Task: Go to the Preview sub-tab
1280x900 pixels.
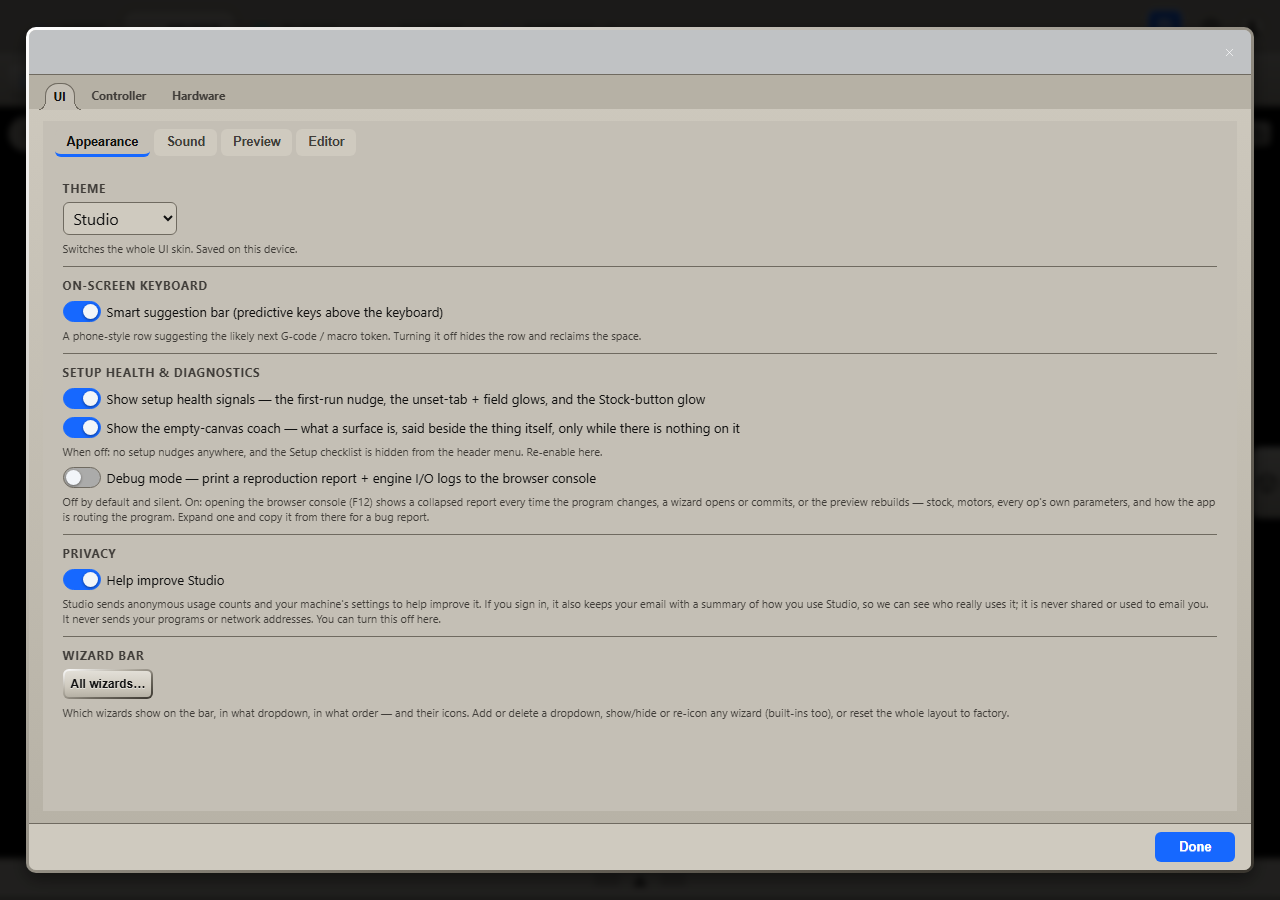Action: point(257,142)
